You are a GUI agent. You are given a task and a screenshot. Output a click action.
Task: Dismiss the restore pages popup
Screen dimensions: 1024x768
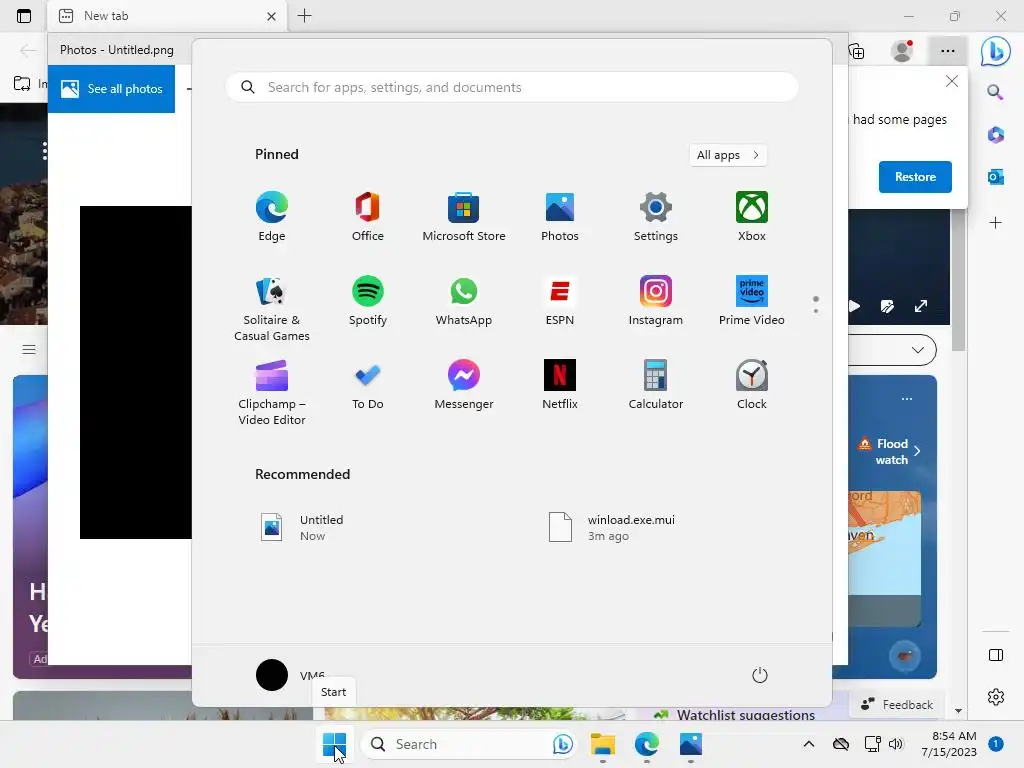(952, 81)
